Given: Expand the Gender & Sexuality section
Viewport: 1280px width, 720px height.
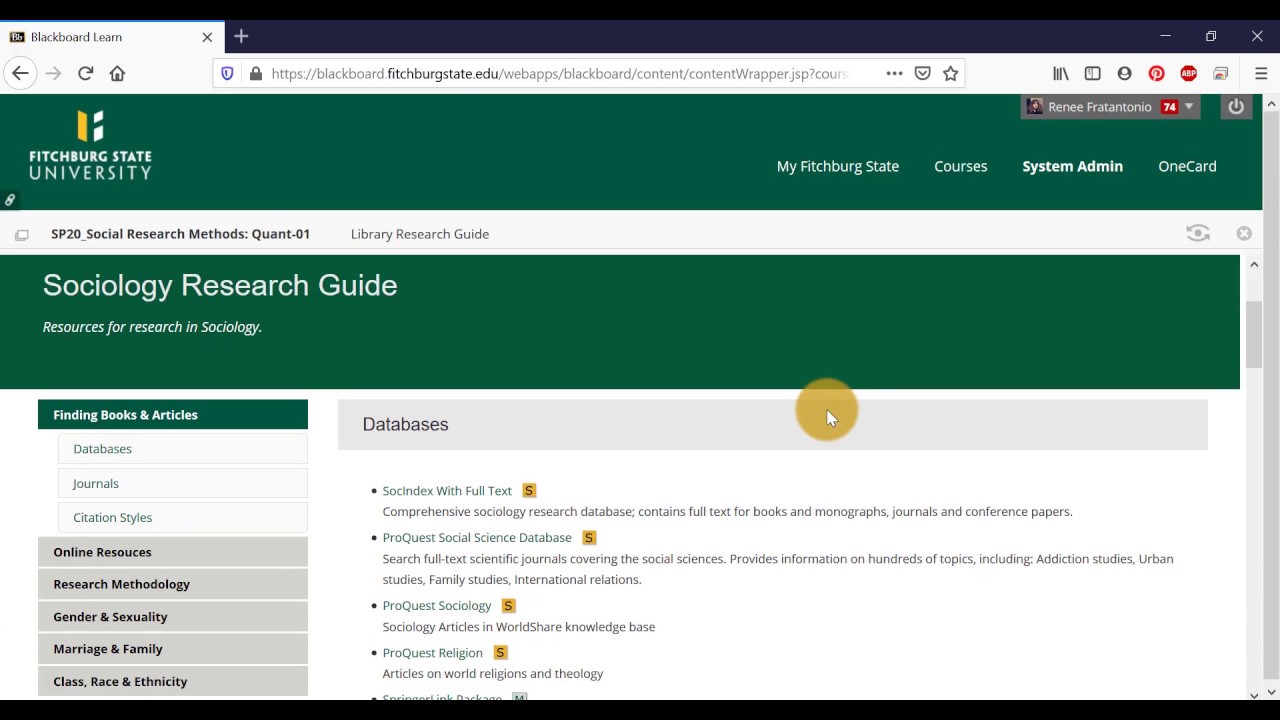Looking at the screenshot, I should click(173, 617).
